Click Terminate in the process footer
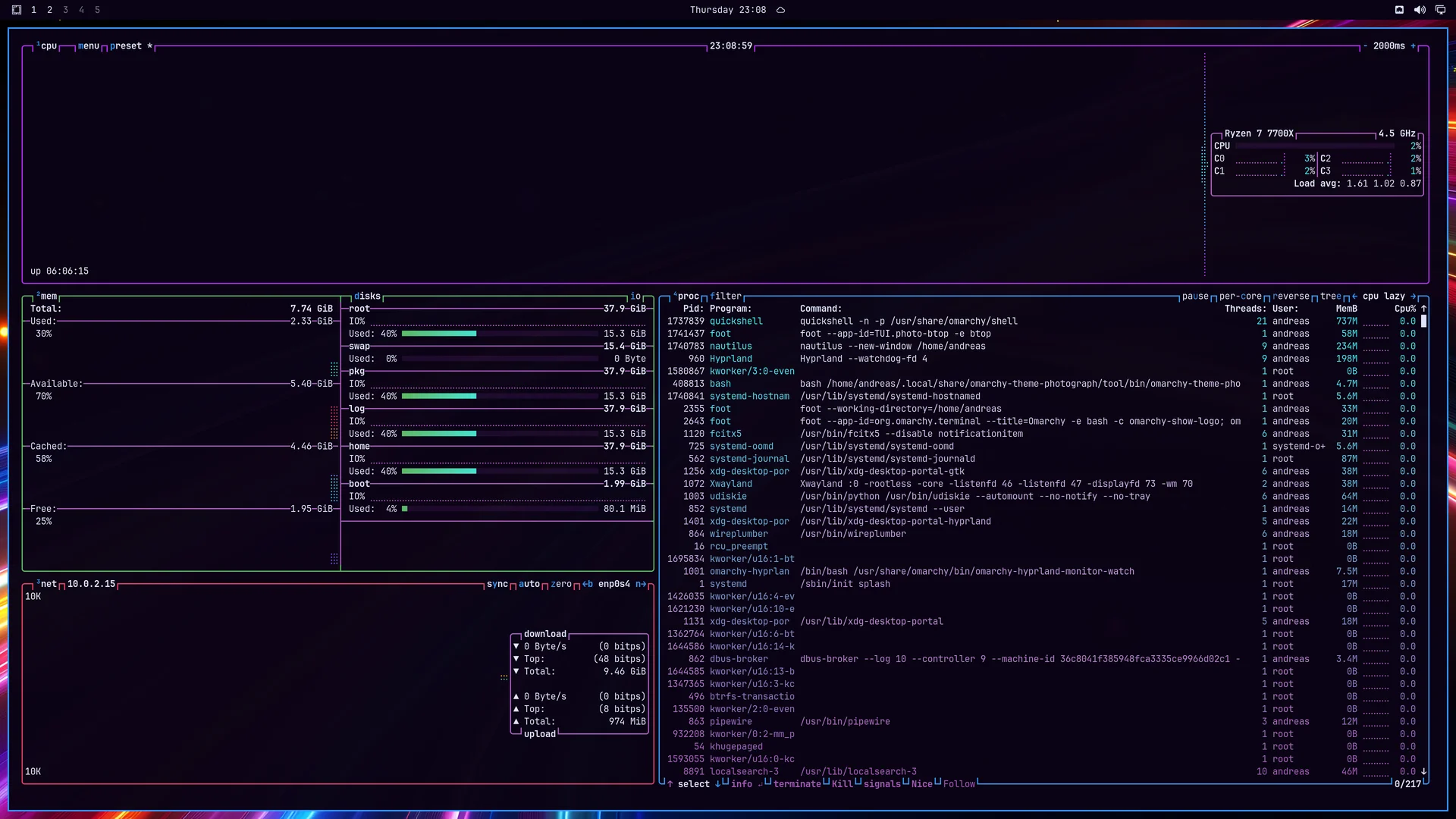Image resolution: width=1456 pixels, height=819 pixels. [797, 784]
